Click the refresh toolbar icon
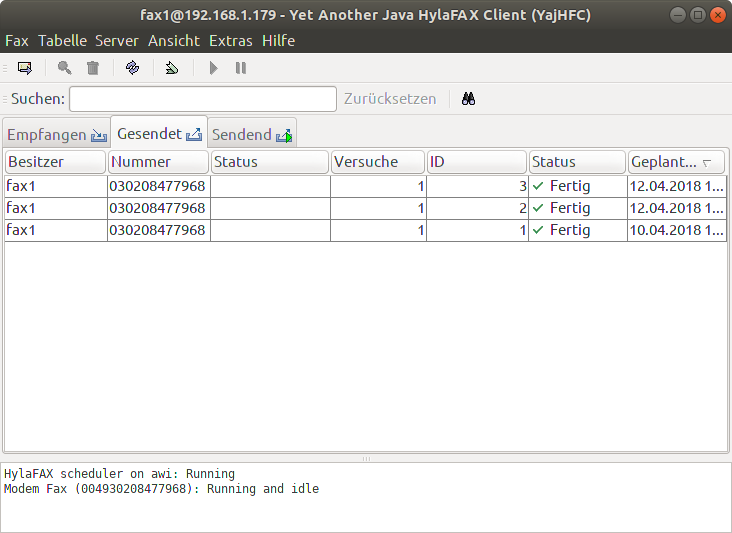 [133, 68]
